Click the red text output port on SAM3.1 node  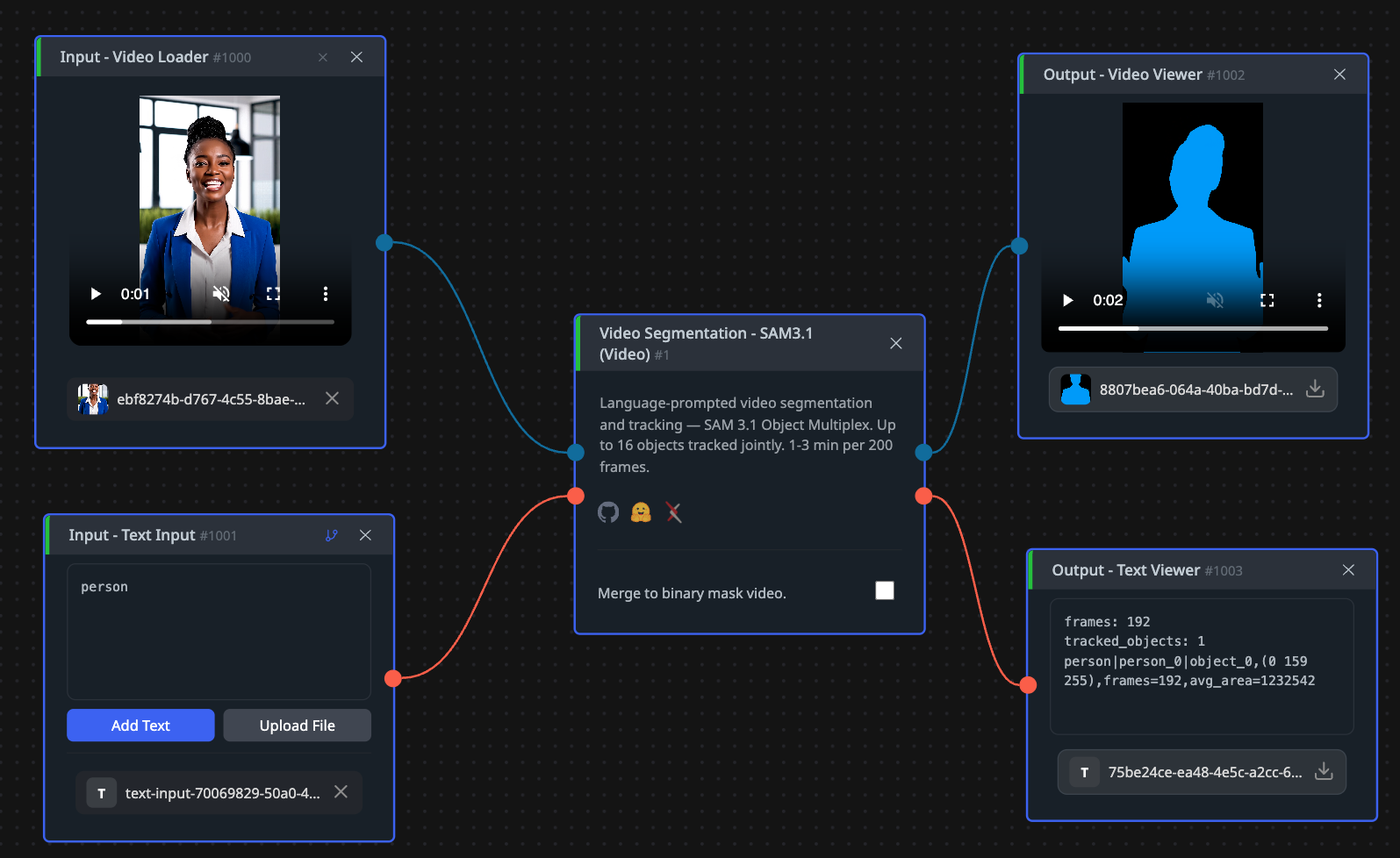(x=923, y=497)
